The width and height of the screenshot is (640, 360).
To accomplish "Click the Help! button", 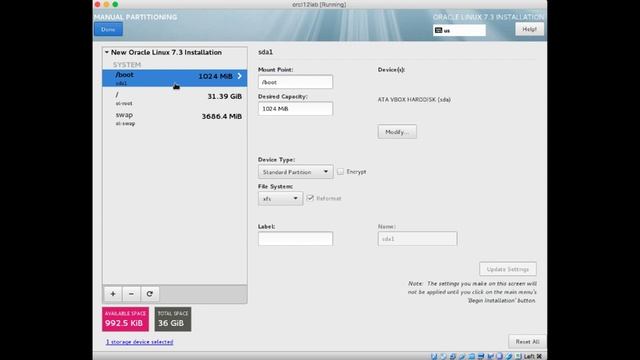I will coord(529,29).
